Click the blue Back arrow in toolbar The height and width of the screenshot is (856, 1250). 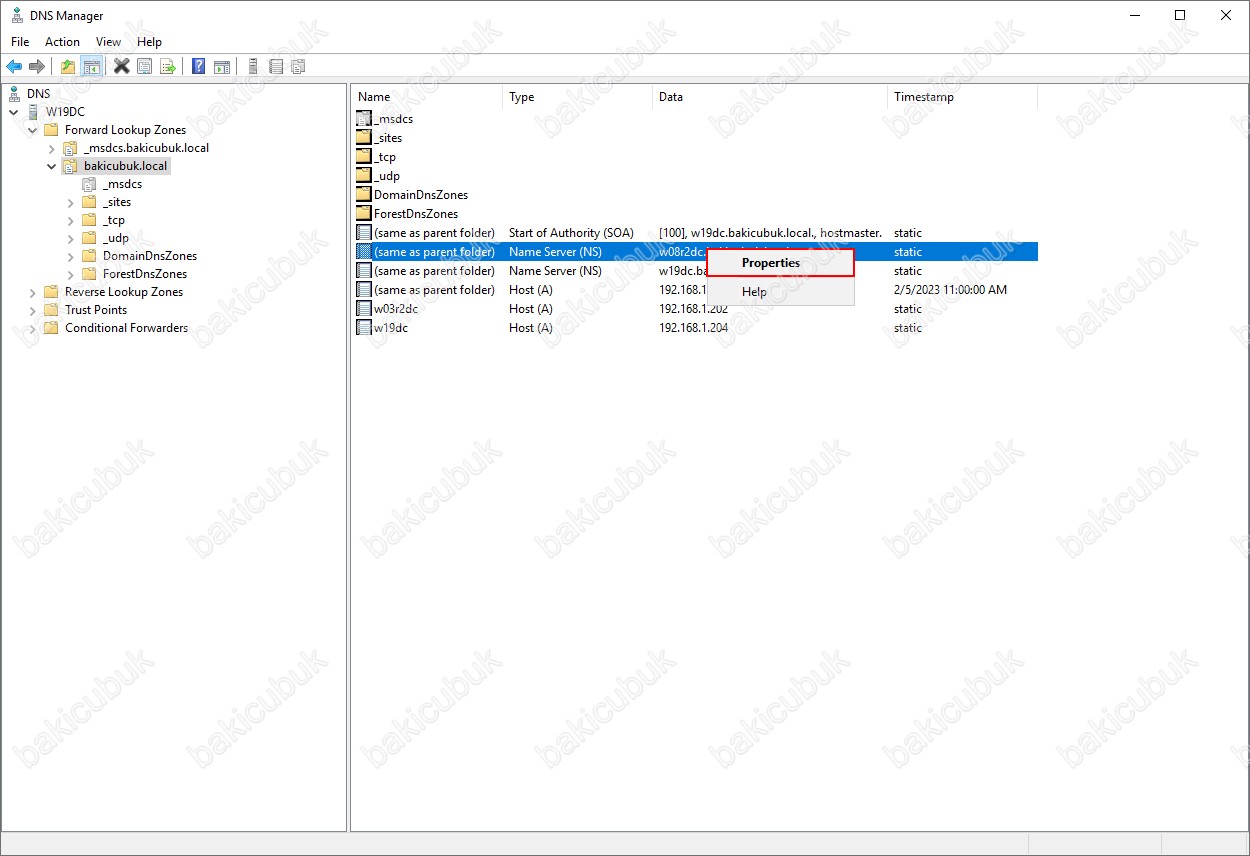tap(14, 67)
